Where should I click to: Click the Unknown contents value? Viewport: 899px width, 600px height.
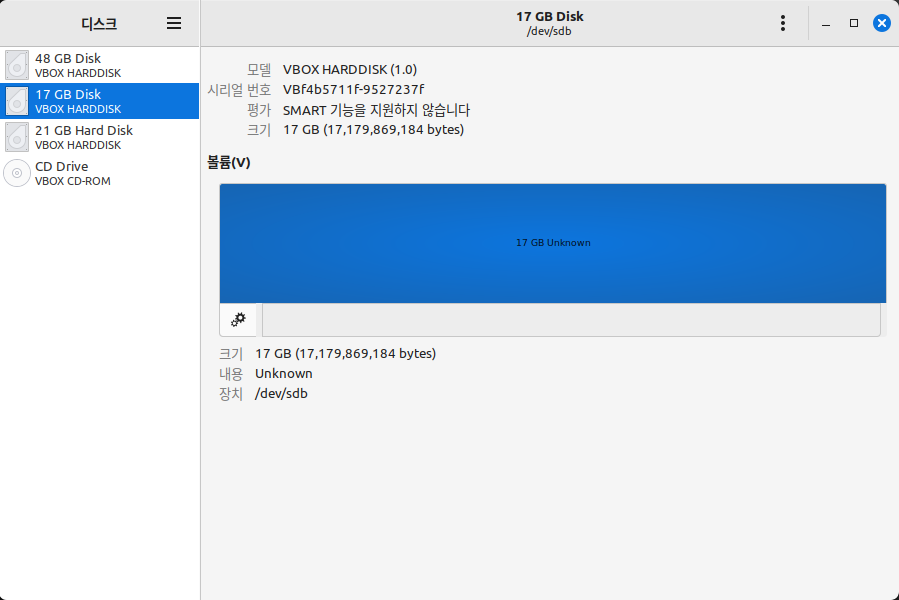click(x=284, y=373)
